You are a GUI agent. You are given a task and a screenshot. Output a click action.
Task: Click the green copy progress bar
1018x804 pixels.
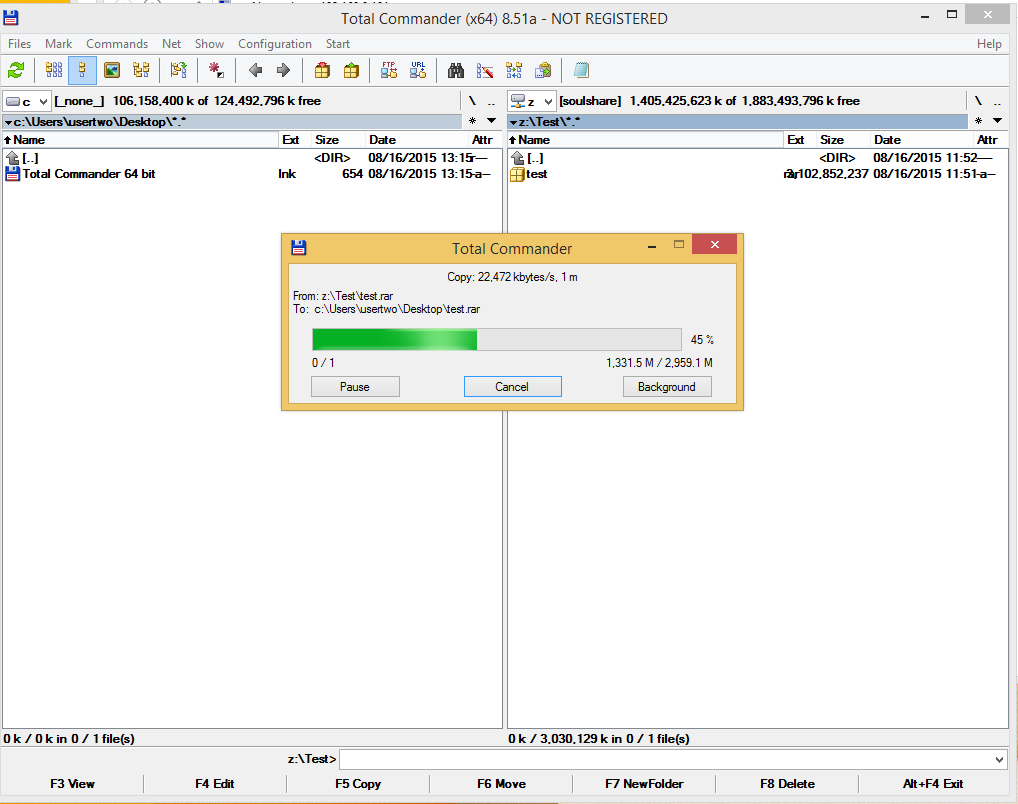click(497, 339)
